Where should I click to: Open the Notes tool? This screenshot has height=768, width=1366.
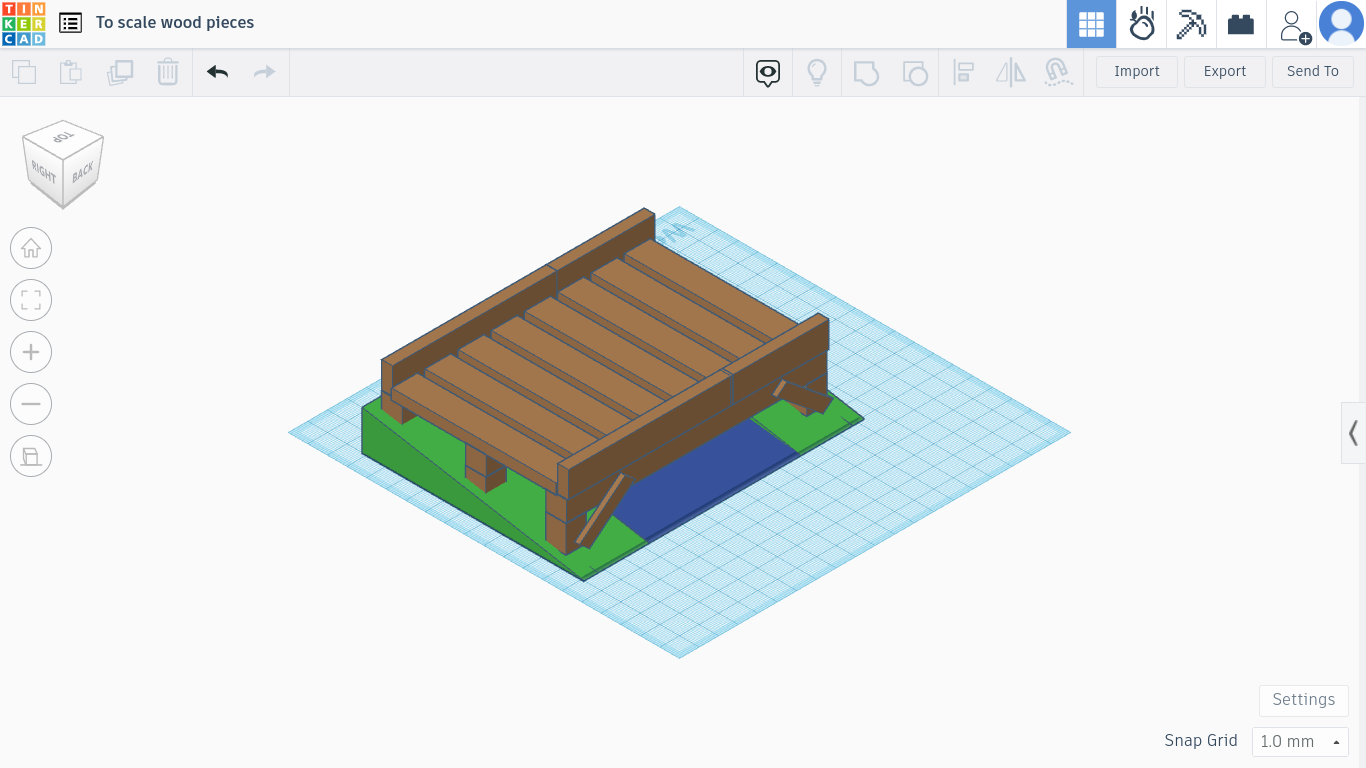click(x=767, y=72)
